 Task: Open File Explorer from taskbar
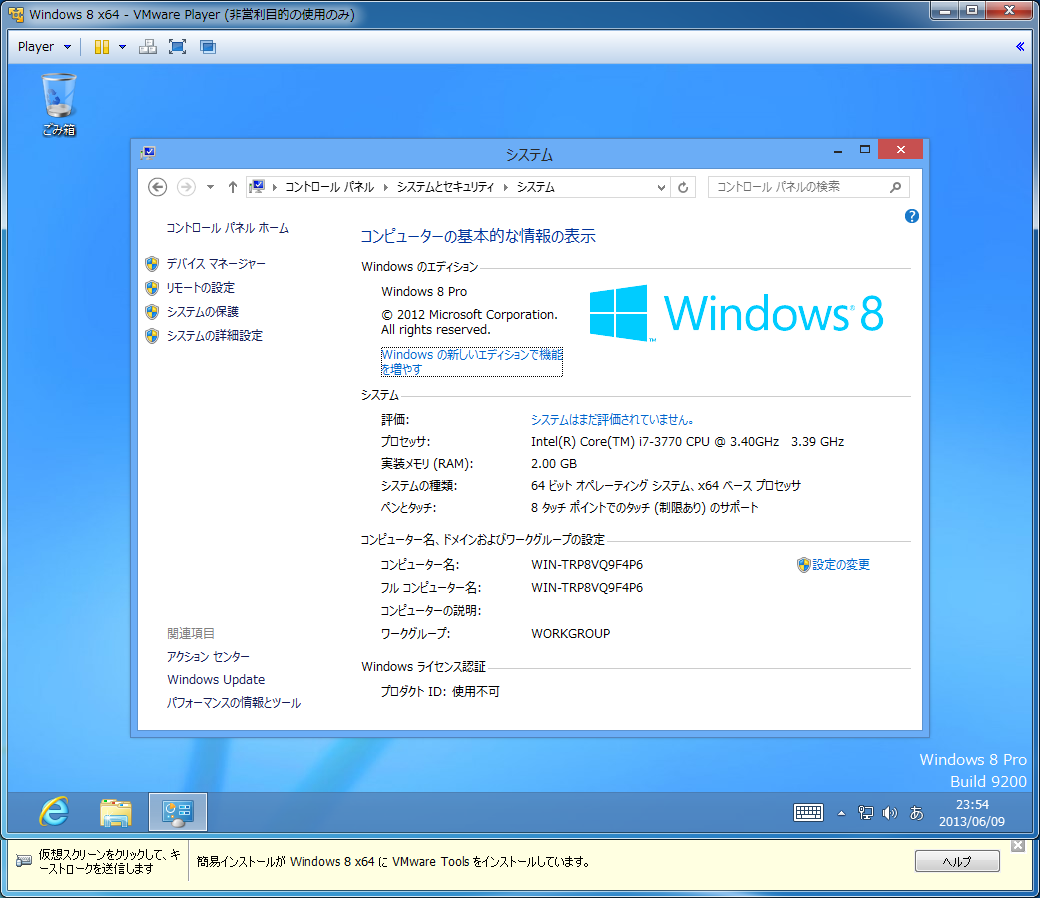(115, 812)
